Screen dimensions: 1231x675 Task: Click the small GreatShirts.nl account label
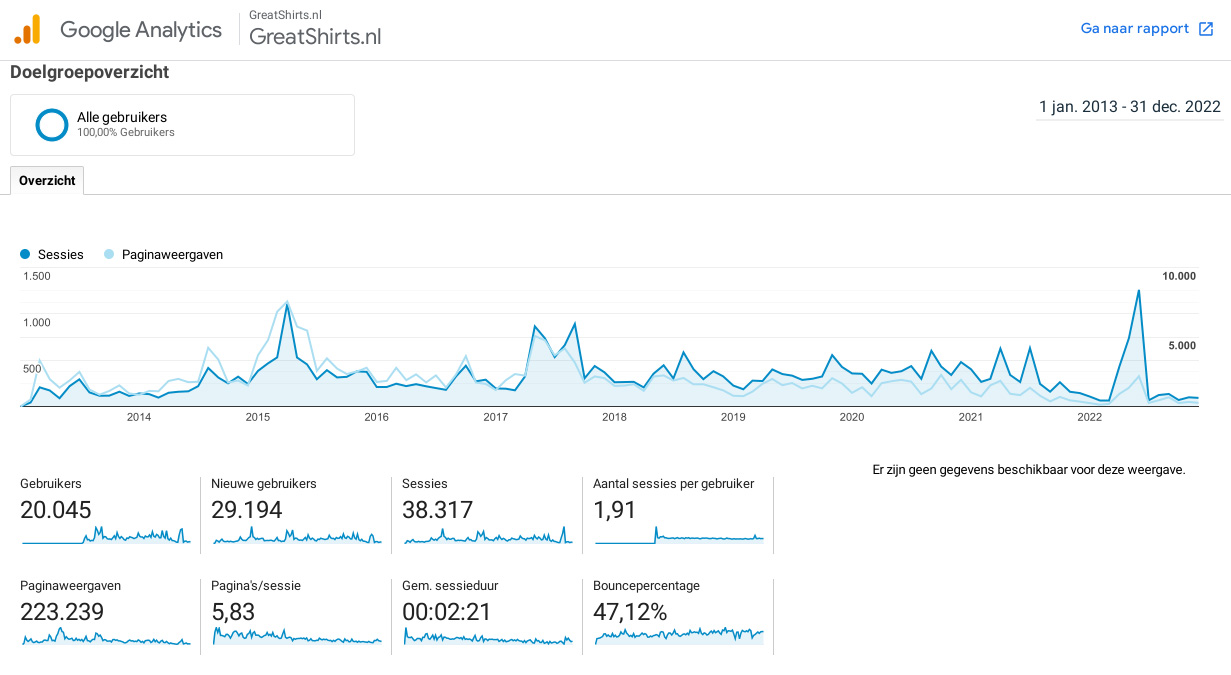click(x=285, y=14)
